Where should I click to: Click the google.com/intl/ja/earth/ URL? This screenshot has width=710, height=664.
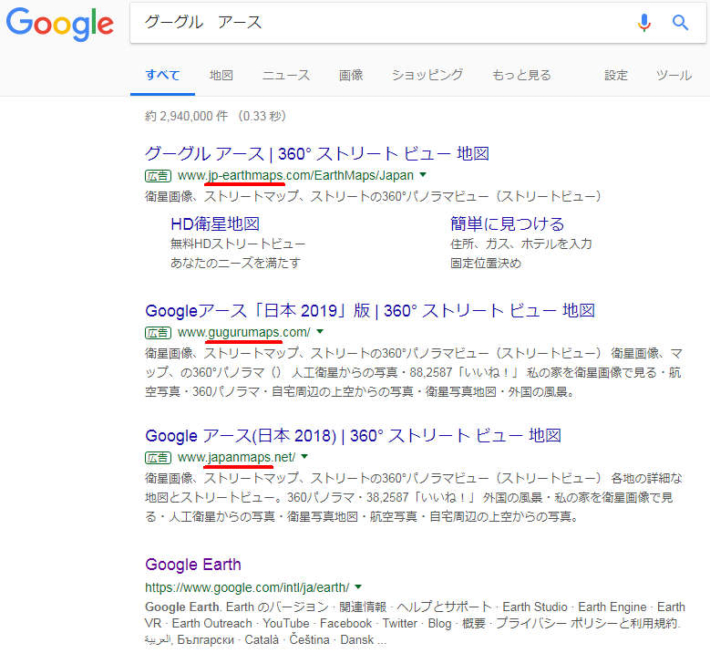click(x=247, y=587)
